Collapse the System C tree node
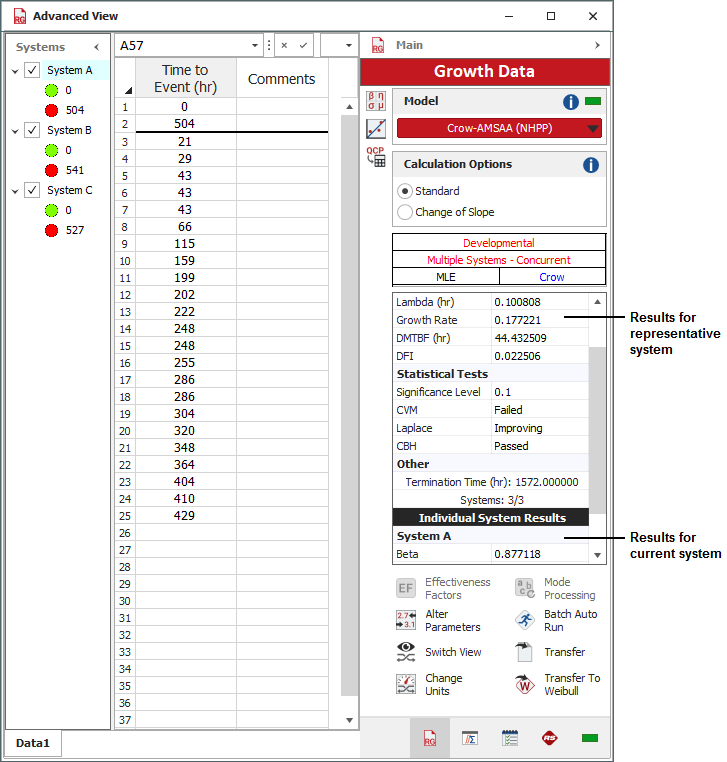This screenshot has height=762, width=727. [15, 190]
